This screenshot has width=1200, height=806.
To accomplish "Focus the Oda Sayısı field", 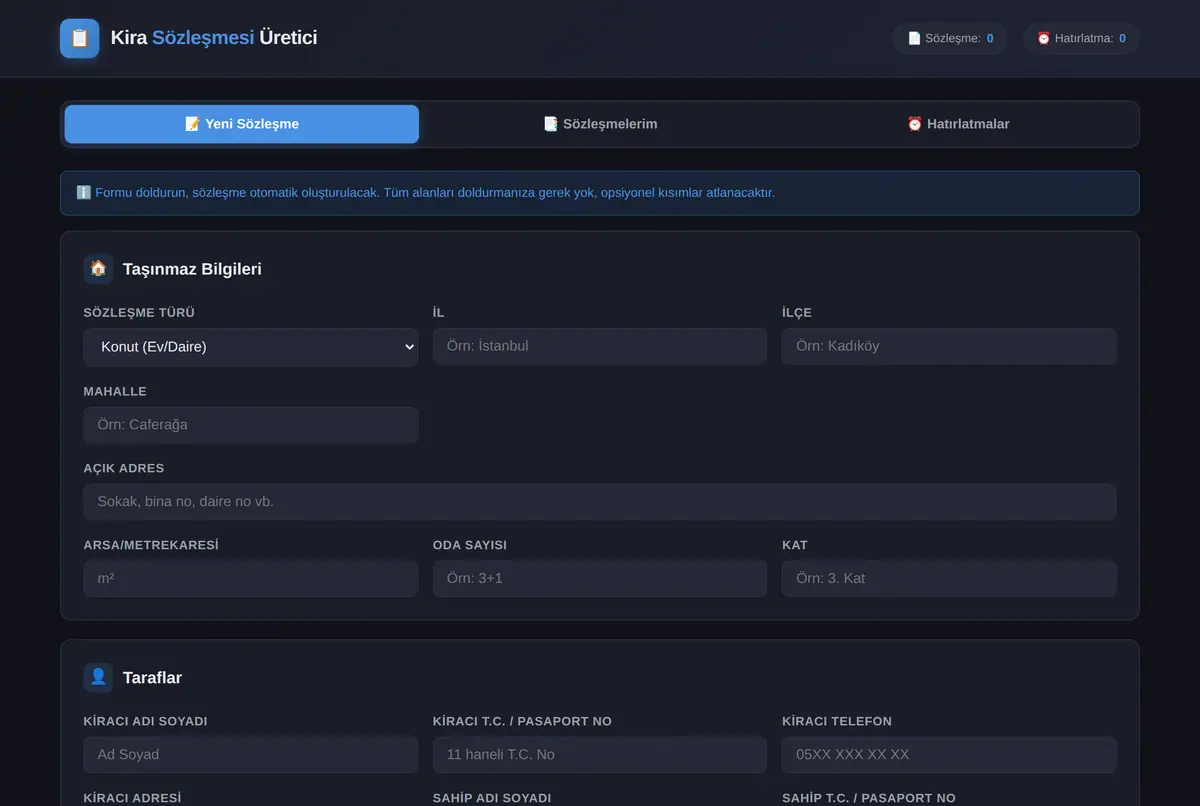I will point(600,578).
